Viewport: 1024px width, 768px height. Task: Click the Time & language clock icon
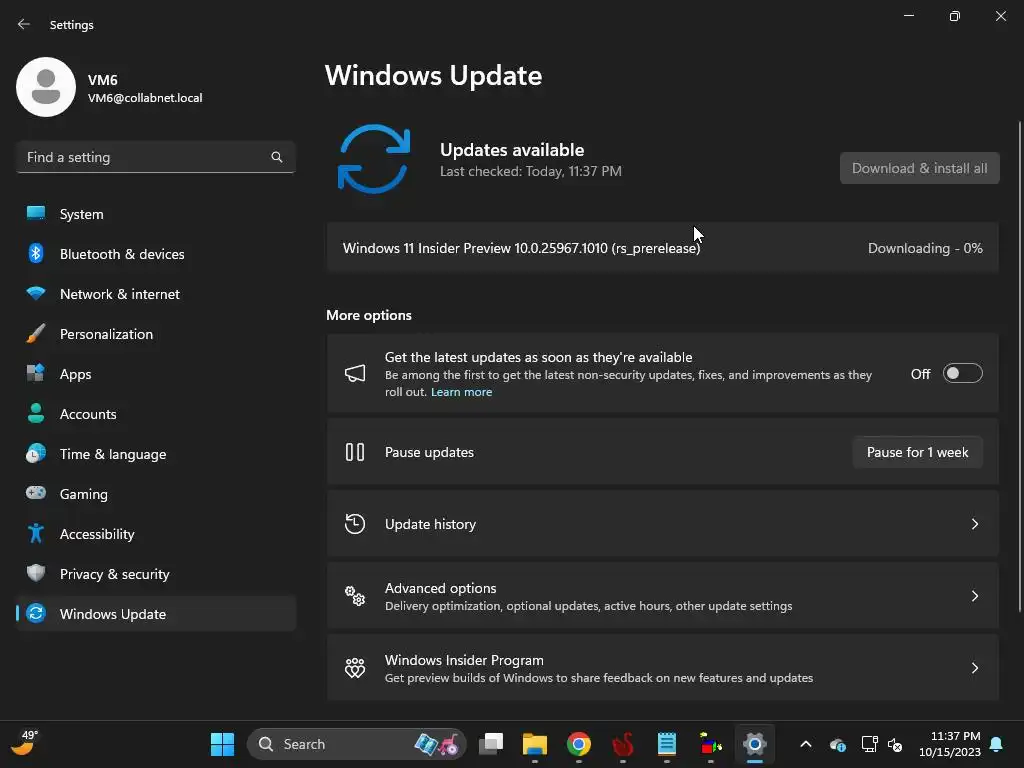click(x=36, y=453)
